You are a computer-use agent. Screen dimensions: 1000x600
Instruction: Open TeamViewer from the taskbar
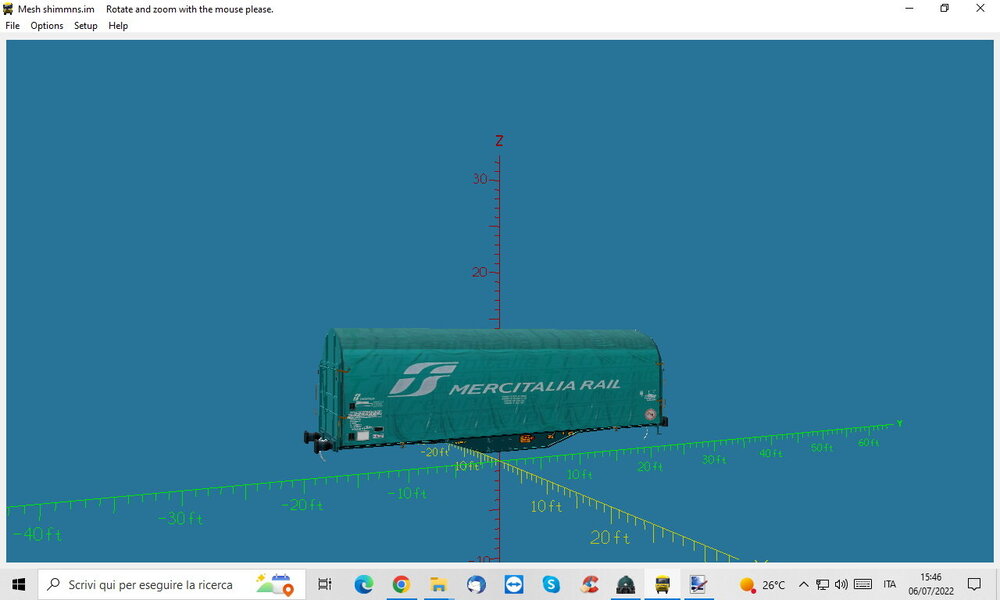click(x=513, y=584)
